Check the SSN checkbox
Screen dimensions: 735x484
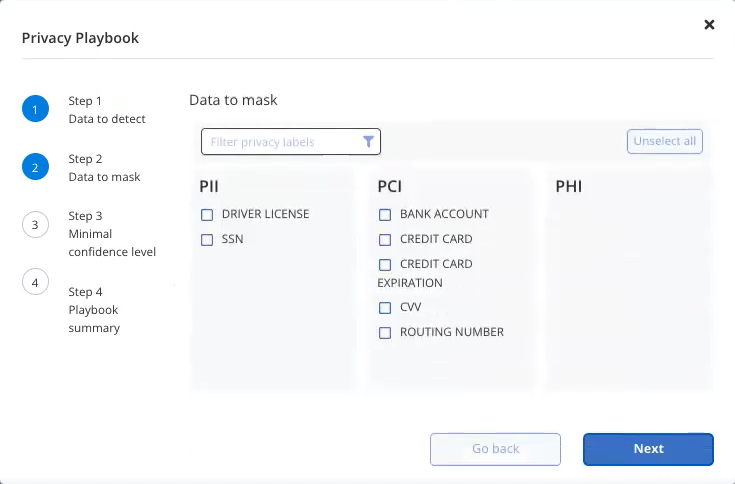point(207,240)
